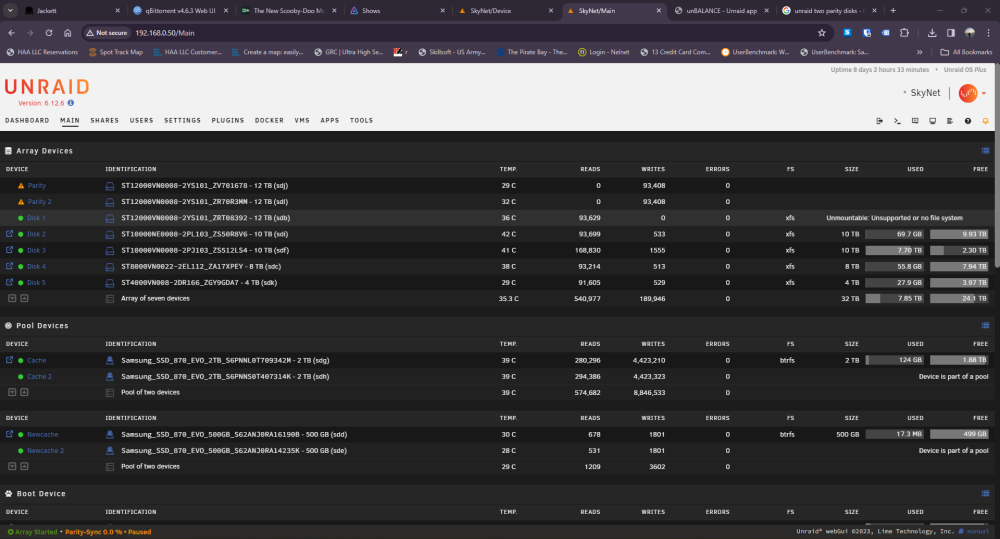Open Chrome three-dot menu

coord(989,33)
